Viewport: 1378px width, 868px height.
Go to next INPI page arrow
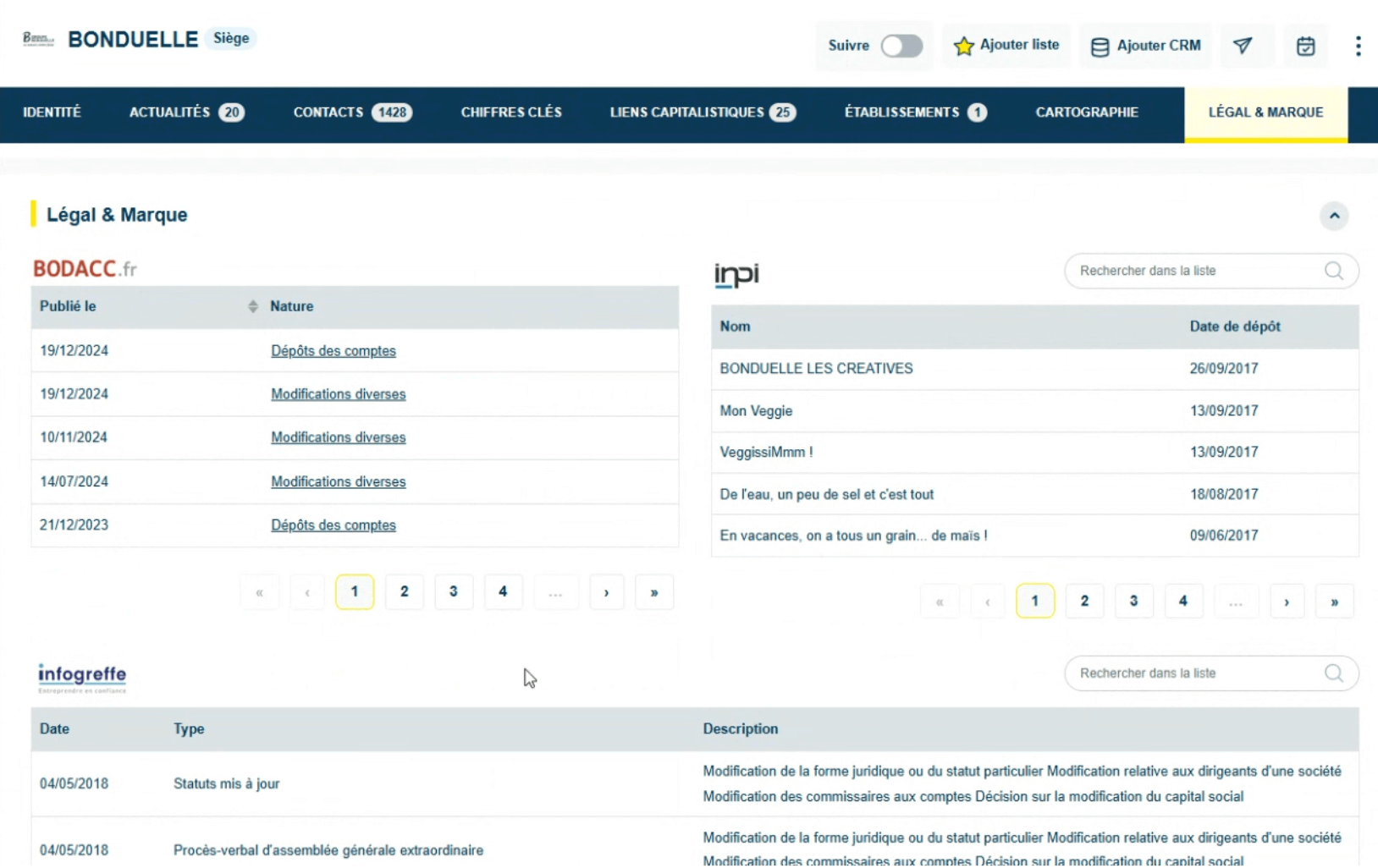click(x=1287, y=602)
